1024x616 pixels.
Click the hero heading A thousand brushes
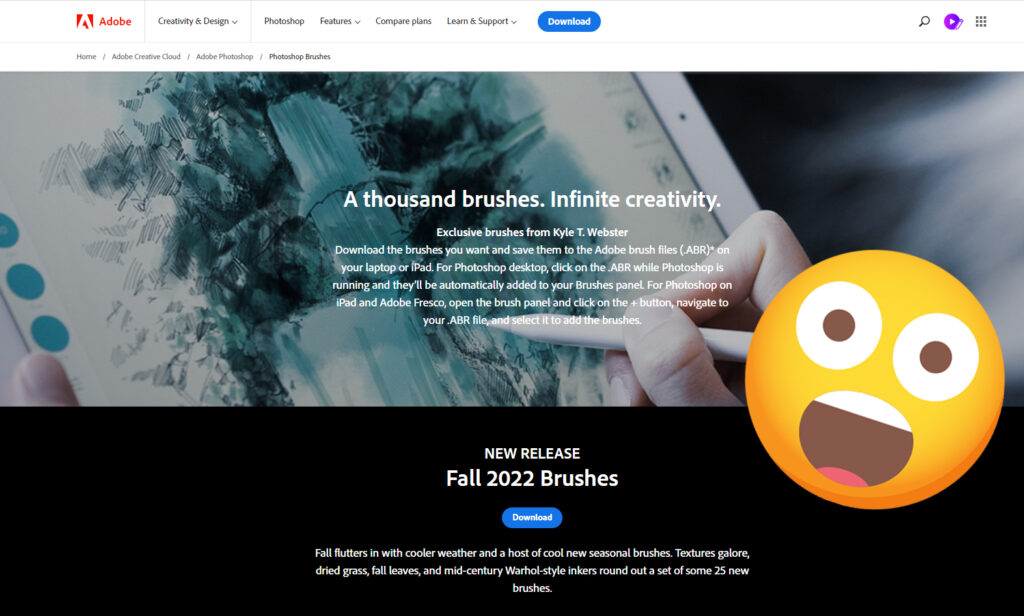[532, 199]
